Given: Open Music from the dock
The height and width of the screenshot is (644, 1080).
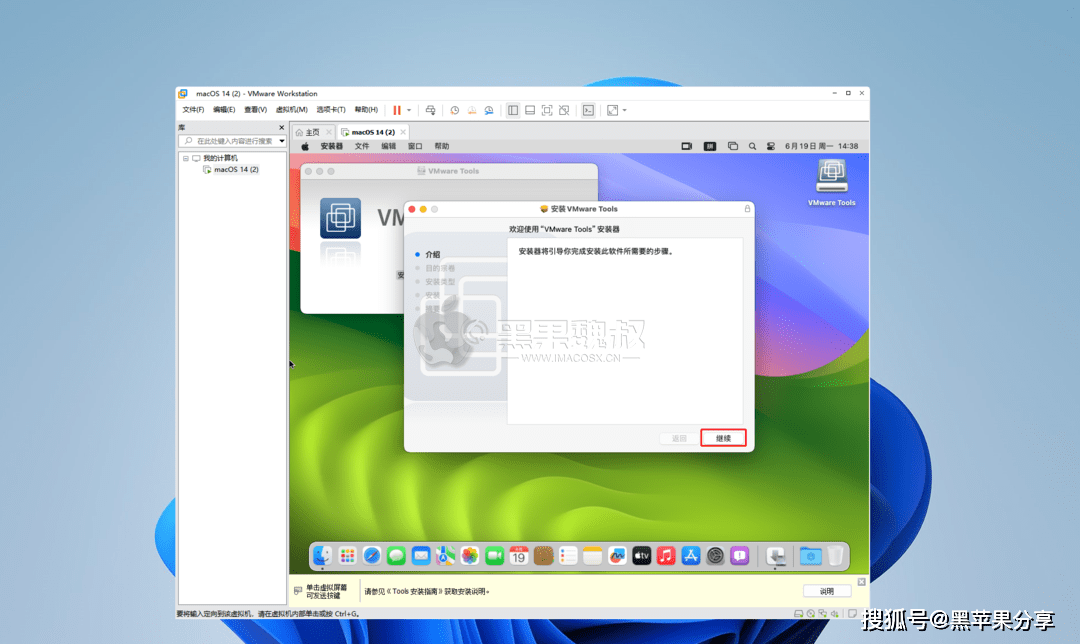Looking at the screenshot, I should click(x=666, y=555).
